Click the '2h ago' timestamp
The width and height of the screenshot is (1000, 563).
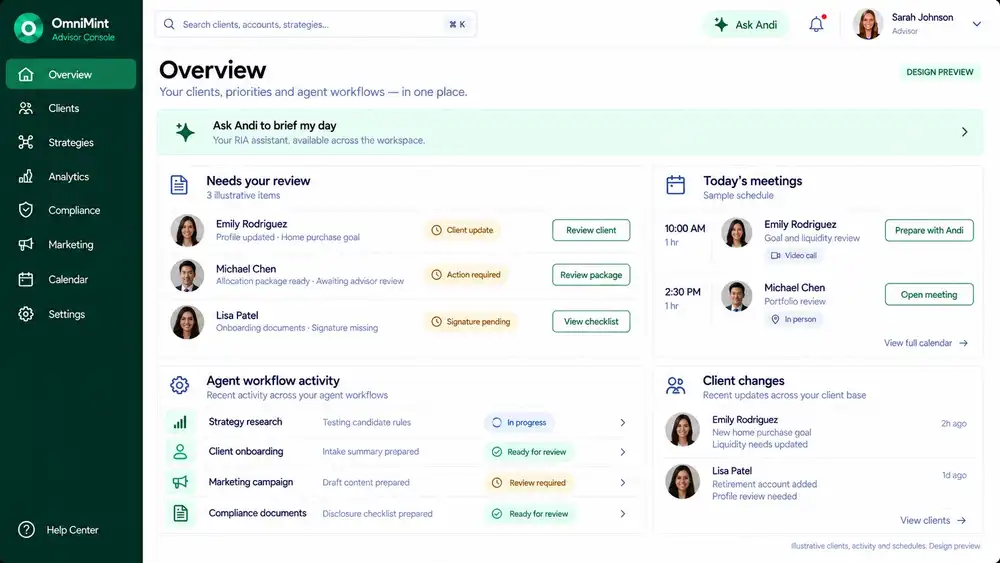(x=954, y=423)
